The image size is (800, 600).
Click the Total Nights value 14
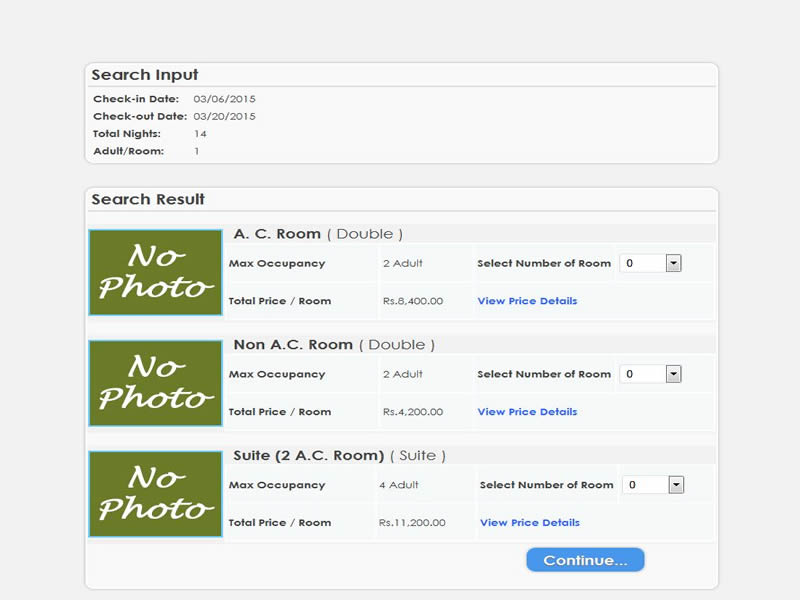[x=200, y=134]
